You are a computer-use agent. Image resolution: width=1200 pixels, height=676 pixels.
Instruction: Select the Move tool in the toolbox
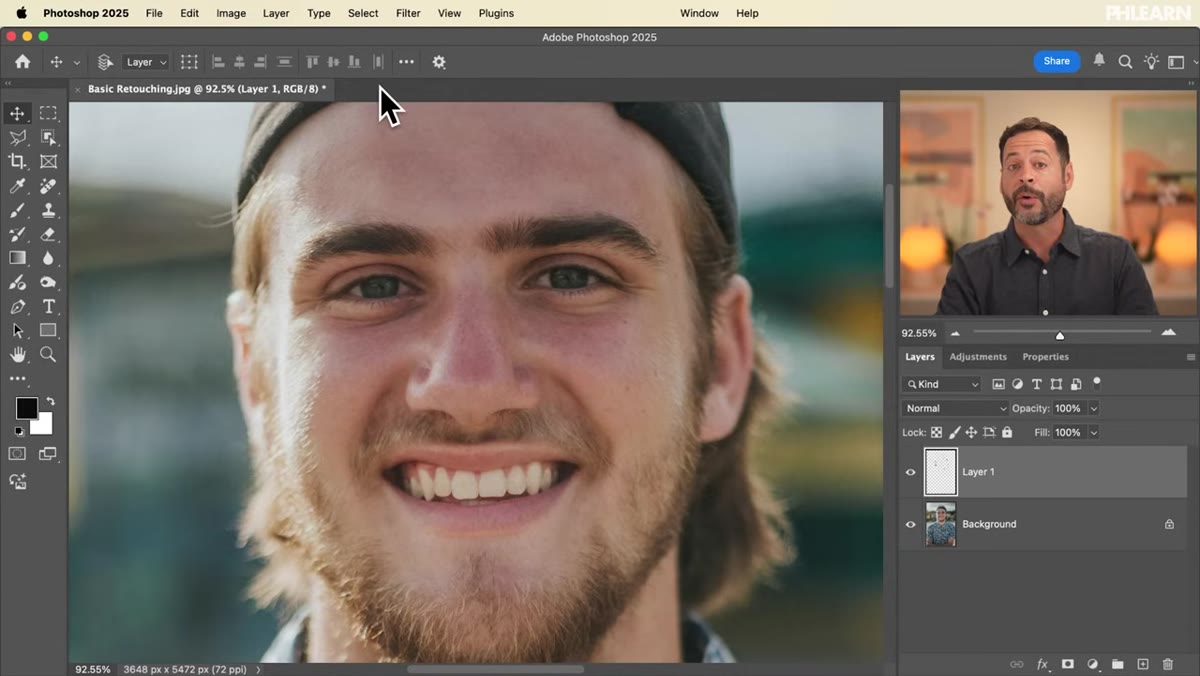coord(17,113)
